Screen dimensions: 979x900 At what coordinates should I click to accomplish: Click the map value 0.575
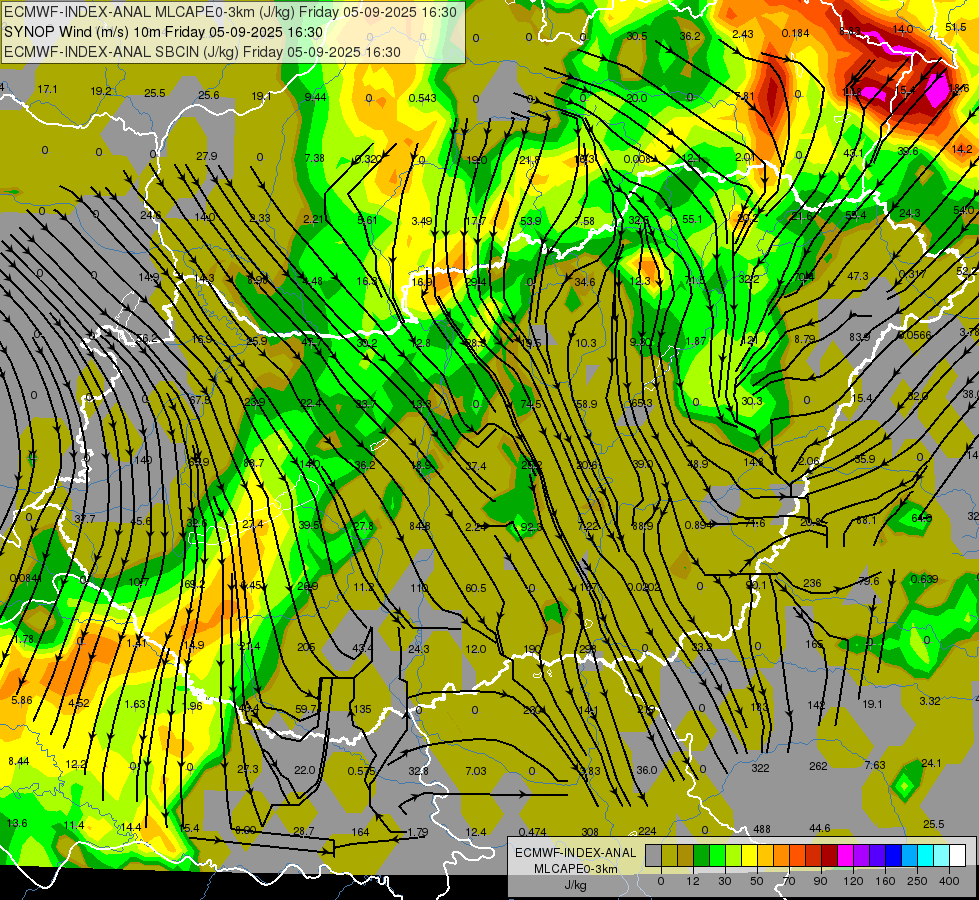click(361, 771)
